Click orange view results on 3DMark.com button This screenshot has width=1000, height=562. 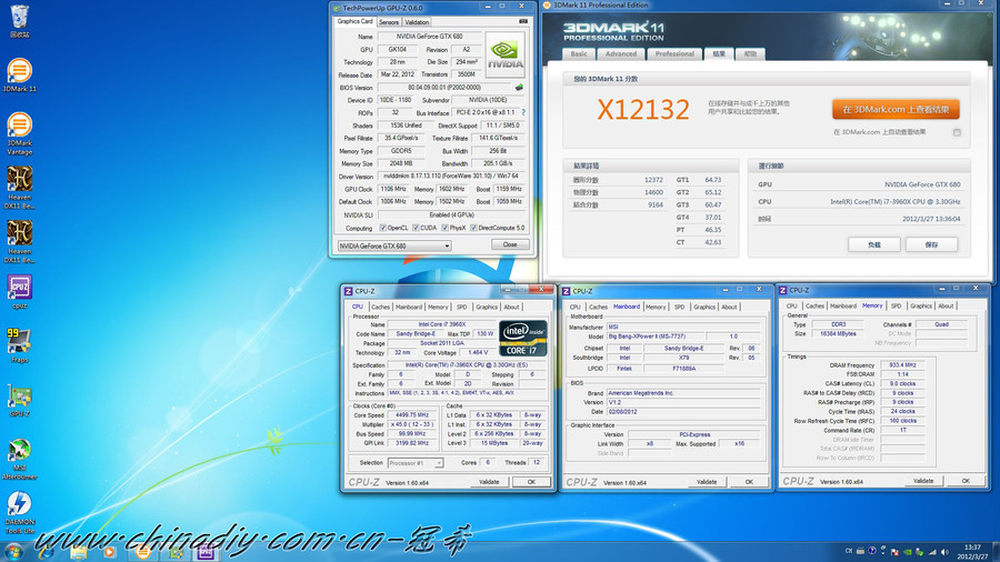click(x=896, y=109)
